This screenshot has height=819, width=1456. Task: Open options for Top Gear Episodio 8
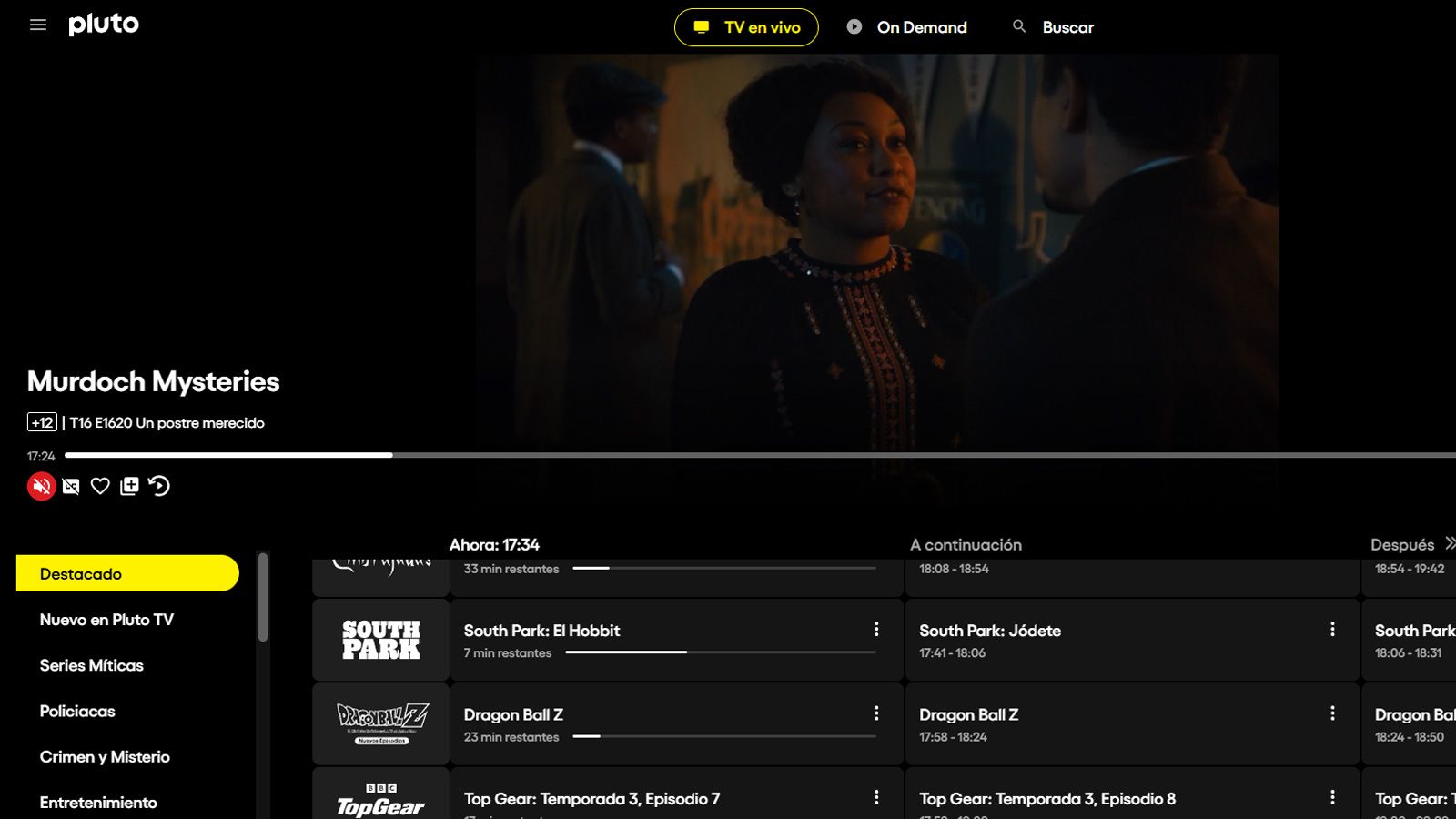tap(1332, 797)
